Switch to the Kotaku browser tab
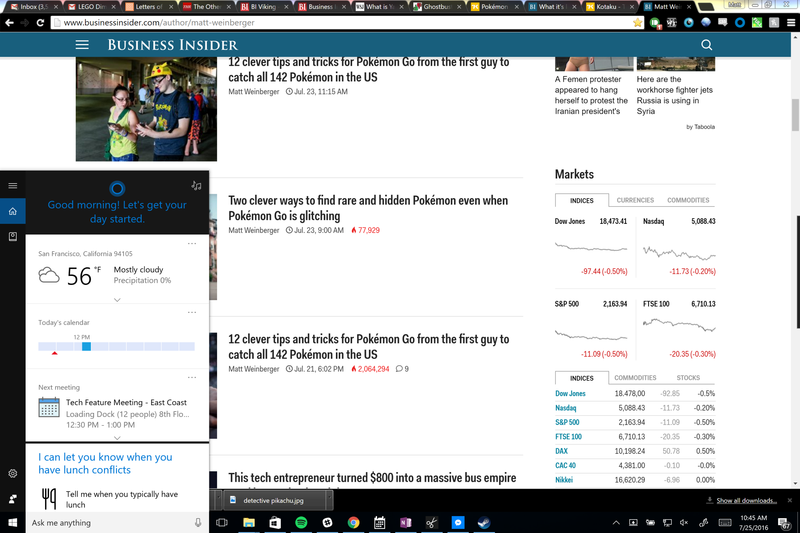Screen dimensions: 800x533 point(607,7)
